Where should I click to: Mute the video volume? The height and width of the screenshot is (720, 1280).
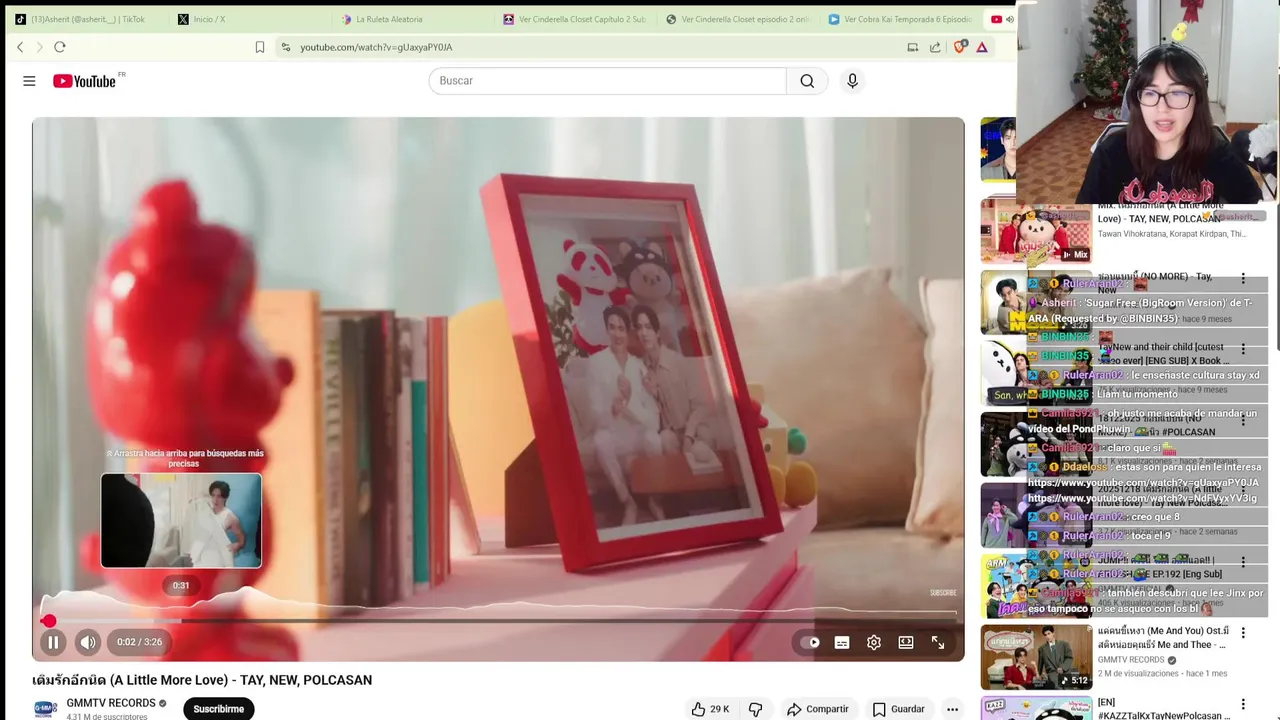tap(88, 642)
